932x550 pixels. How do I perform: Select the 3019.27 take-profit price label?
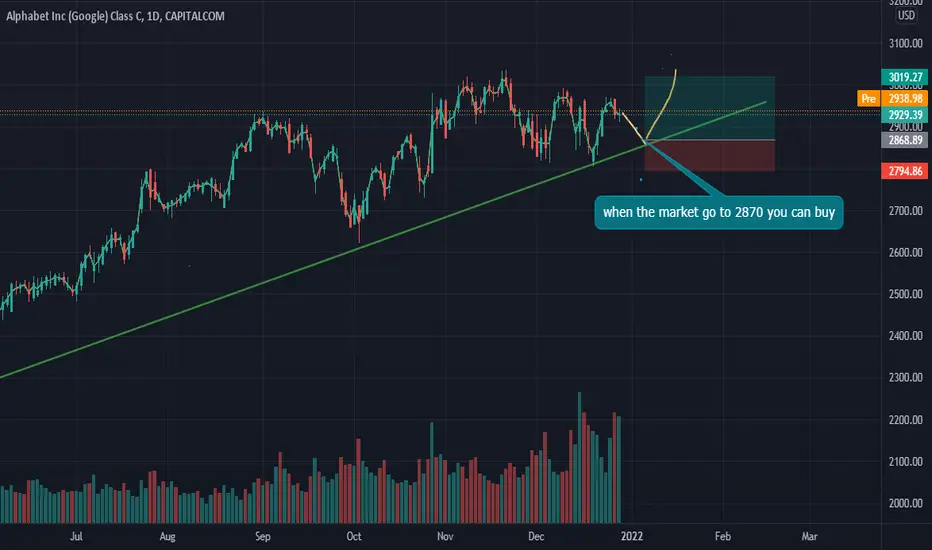(905, 77)
